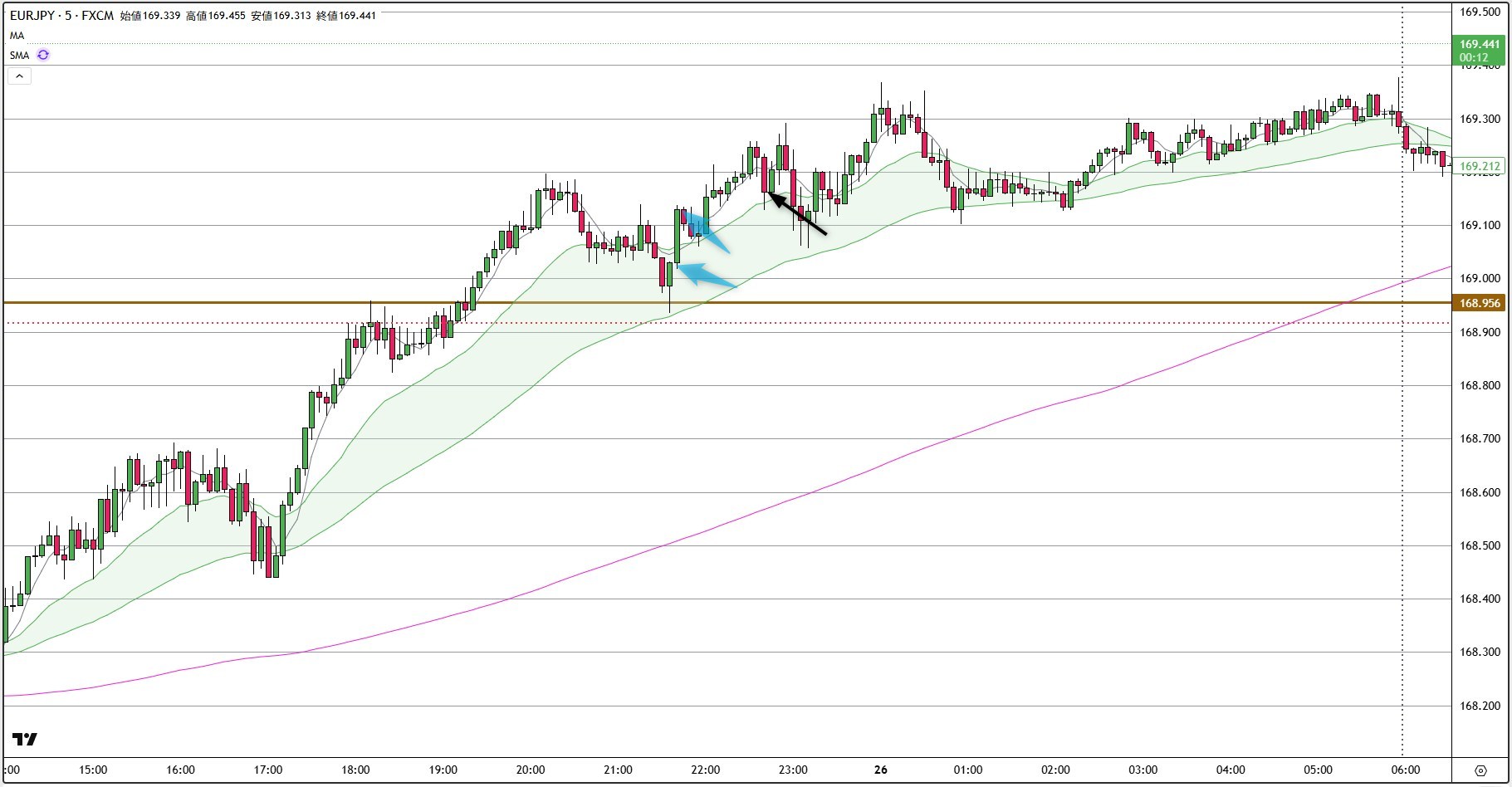Click the 168.200 price axis label
Screen dimensions: 1512x787
point(1480,706)
